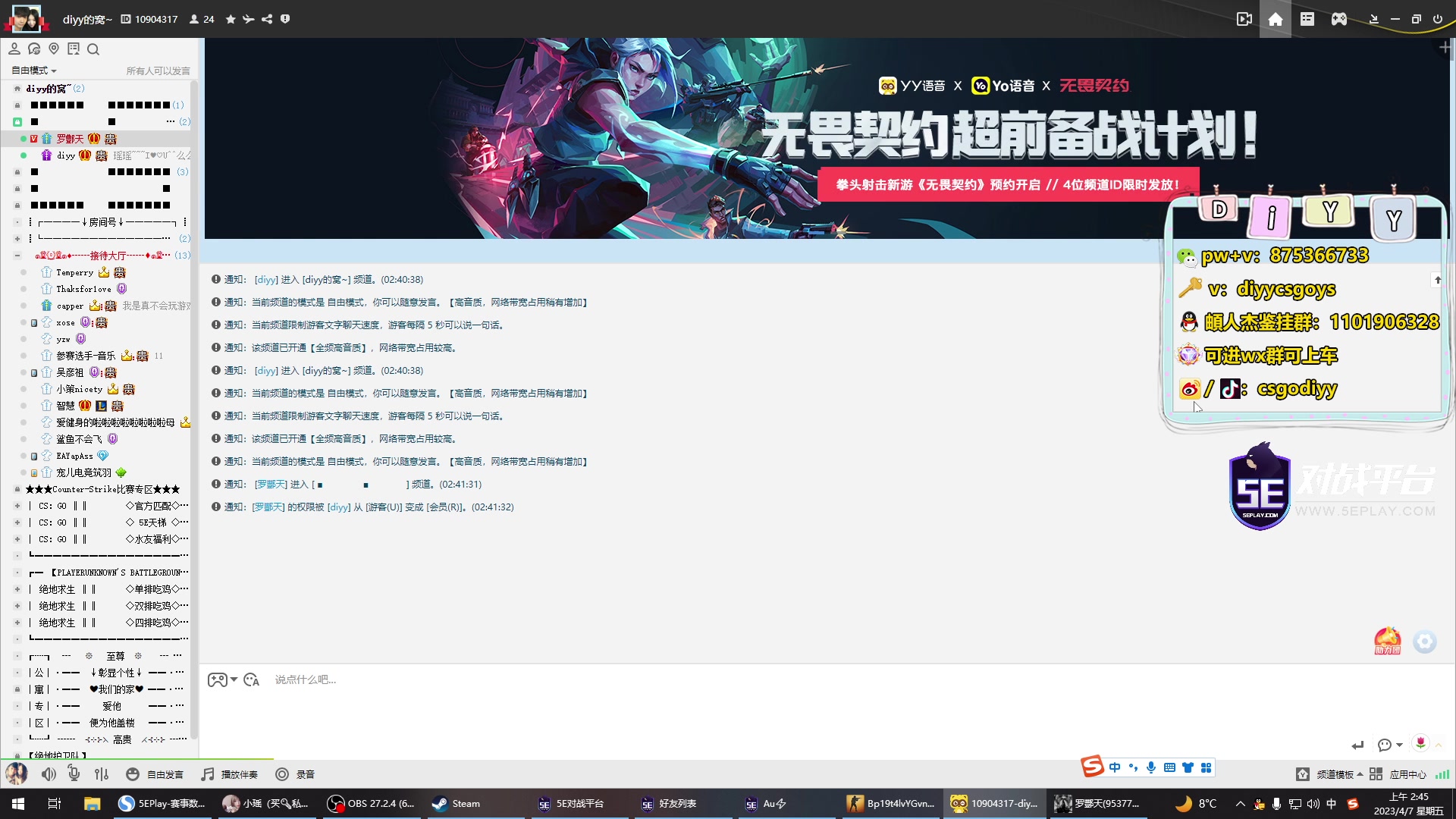Click the music note play accompaniment icon

pos(207,774)
